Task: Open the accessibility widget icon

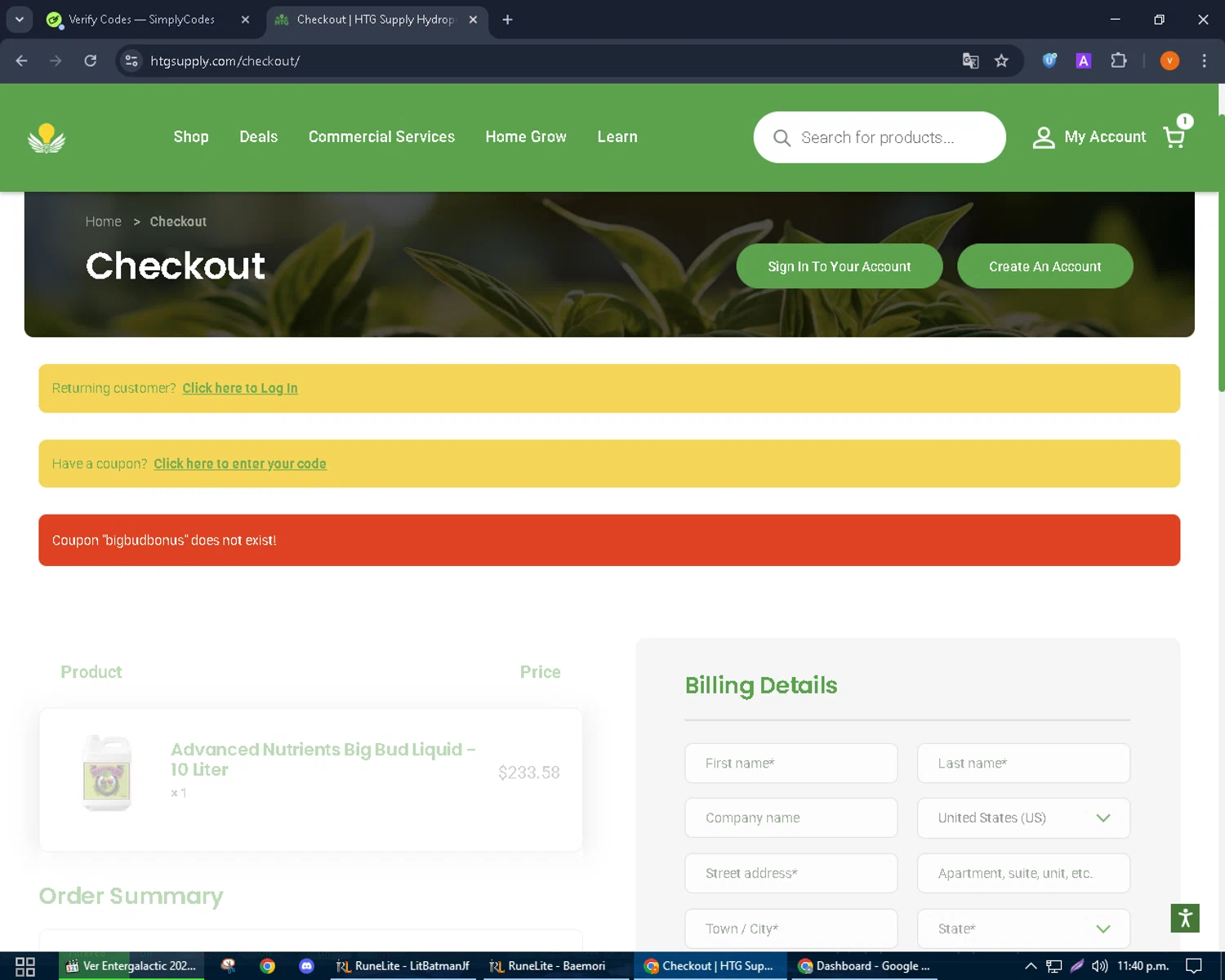Action: point(1185,918)
